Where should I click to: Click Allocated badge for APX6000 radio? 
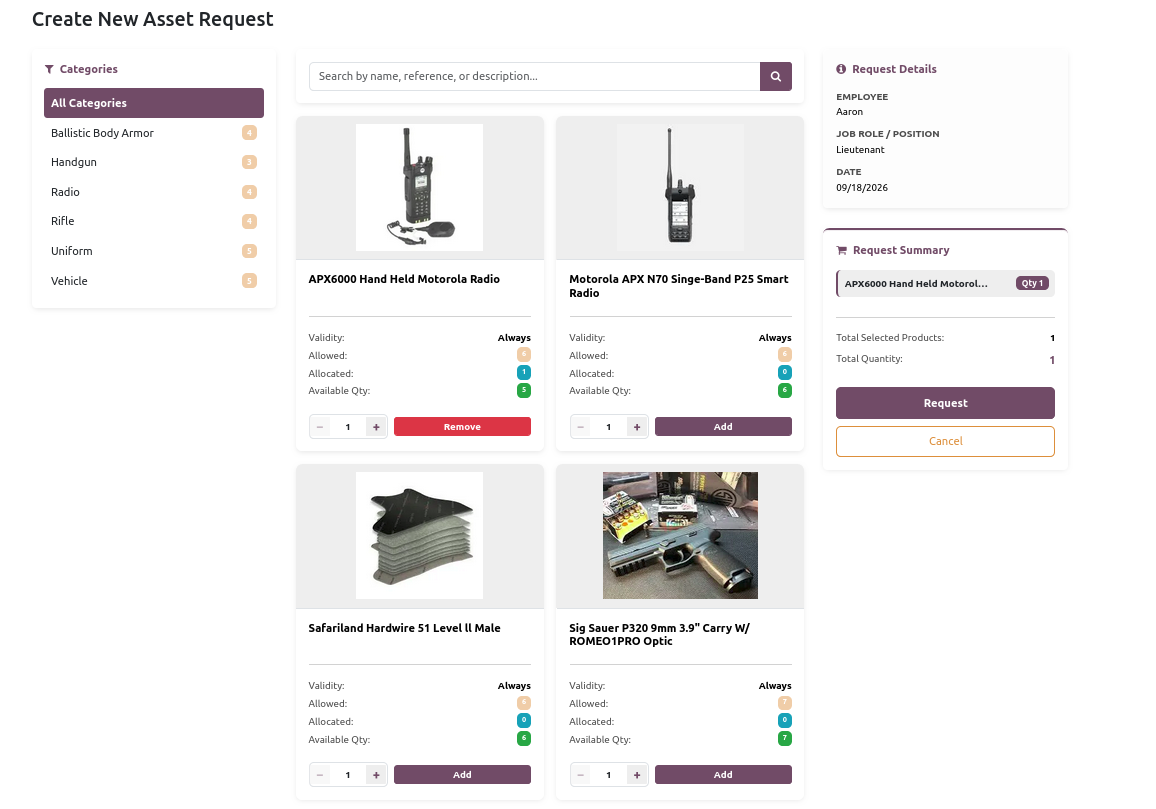pyautogui.click(x=524, y=372)
